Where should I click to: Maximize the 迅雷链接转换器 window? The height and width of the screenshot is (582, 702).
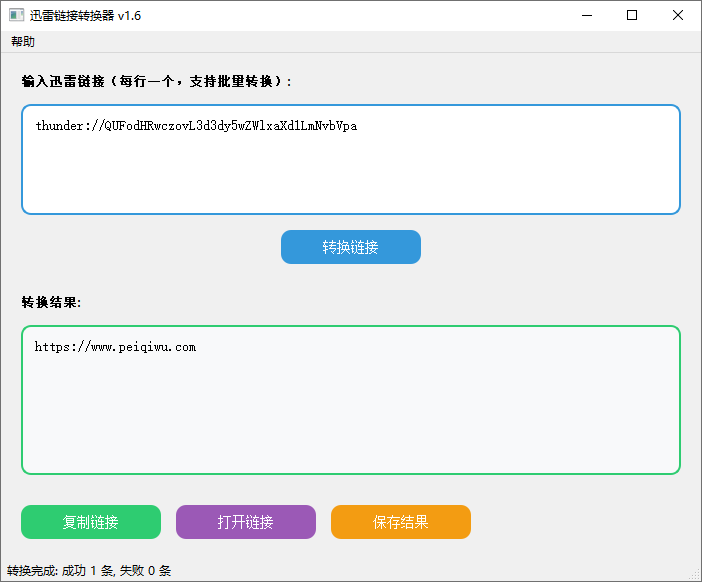click(x=632, y=15)
